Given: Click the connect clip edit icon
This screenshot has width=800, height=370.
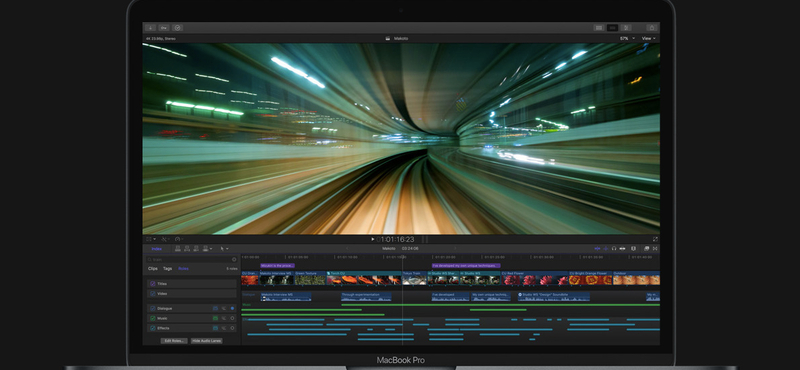Looking at the screenshot, I should (x=178, y=249).
